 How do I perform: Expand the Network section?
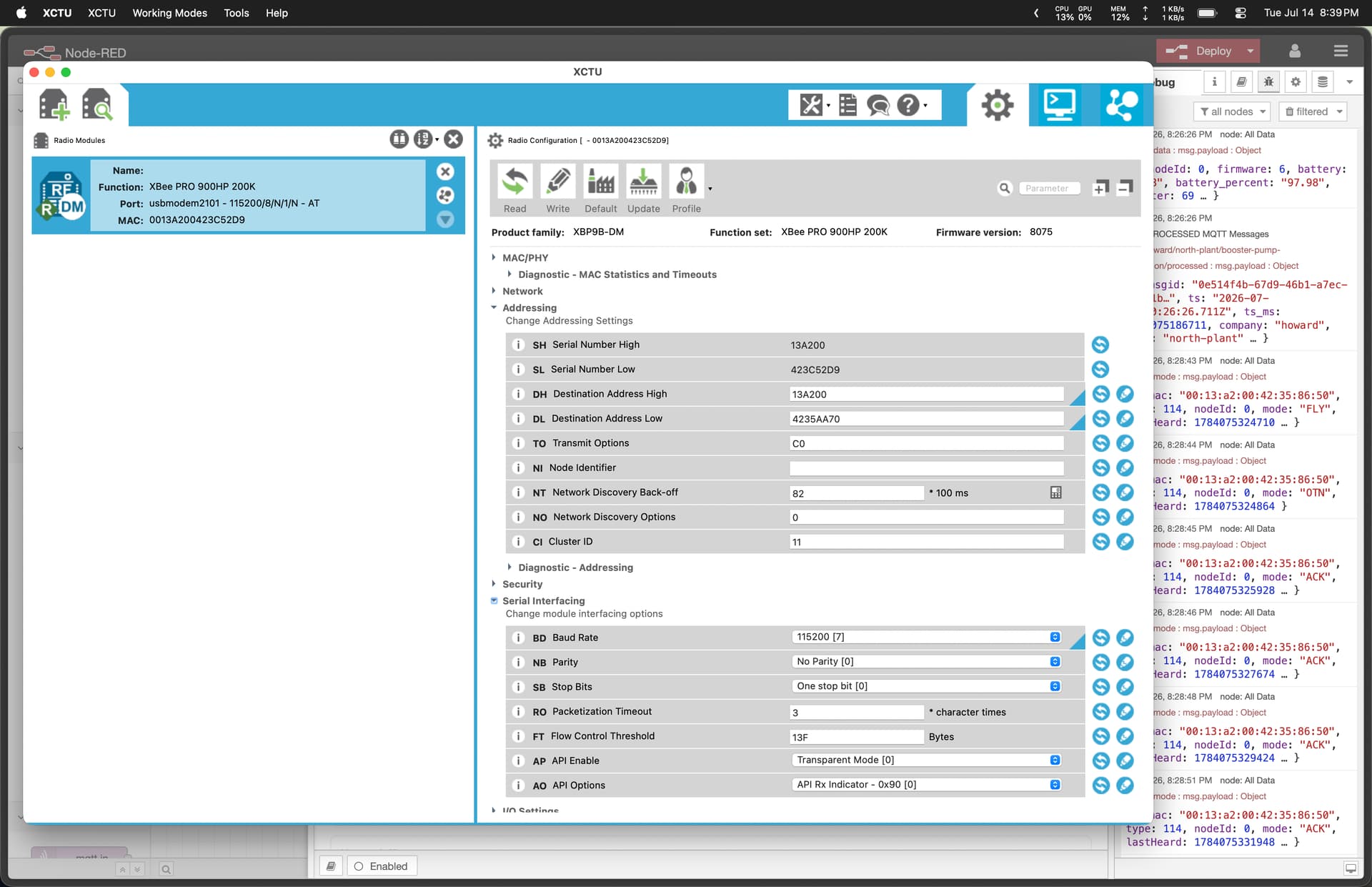pyautogui.click(x=494, y=291)
